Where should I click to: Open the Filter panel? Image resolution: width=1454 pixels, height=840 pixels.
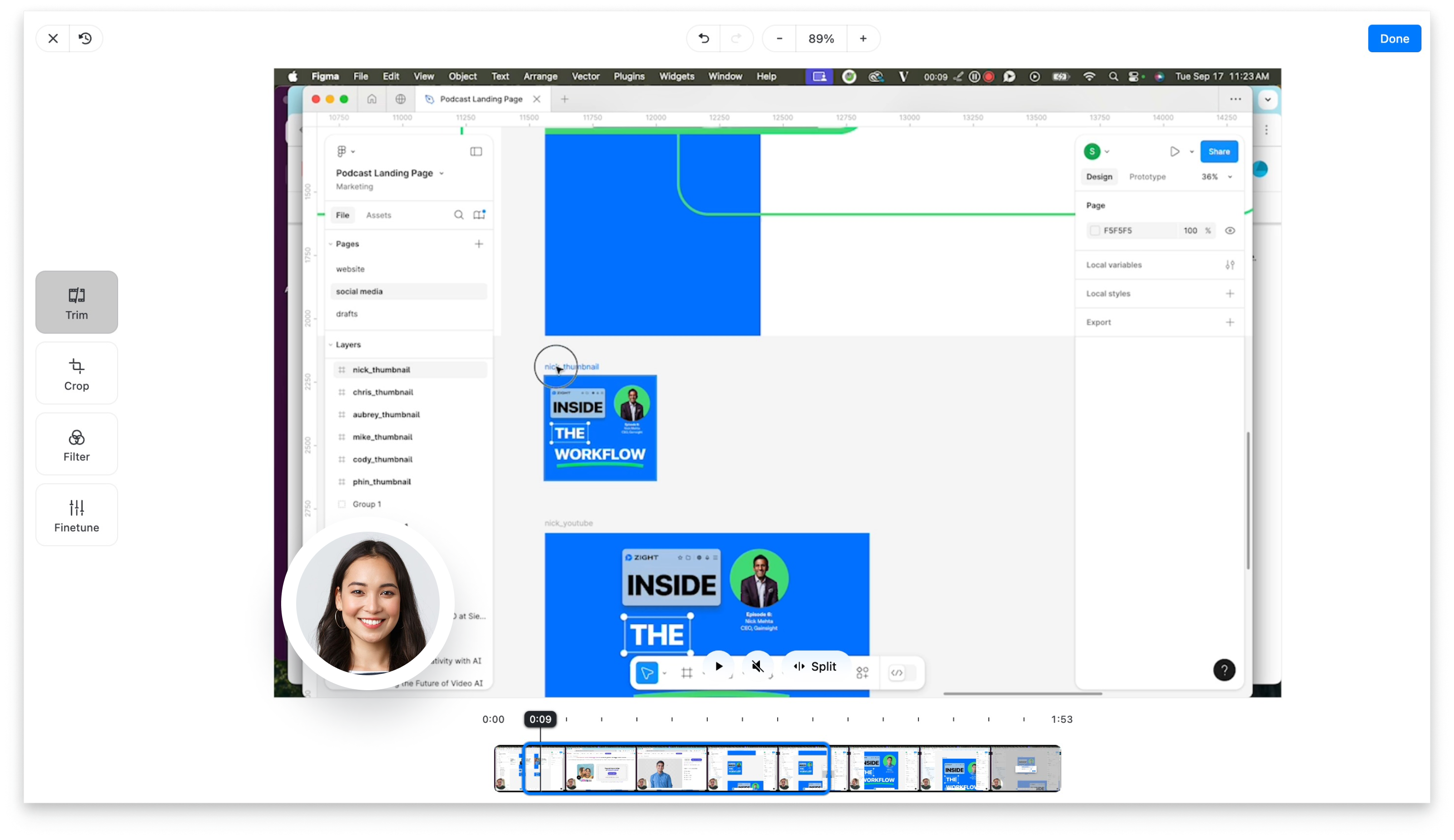tap(76, 444)
